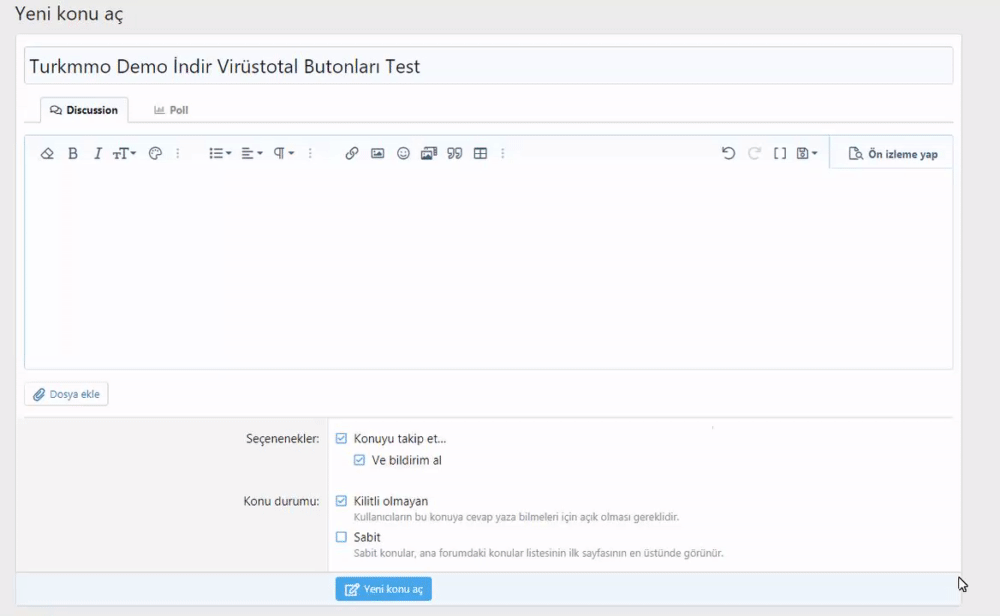Click the Konu durumu: label
The width and height of the screenshot is (1000, 616).
click(x=281, y=501)
